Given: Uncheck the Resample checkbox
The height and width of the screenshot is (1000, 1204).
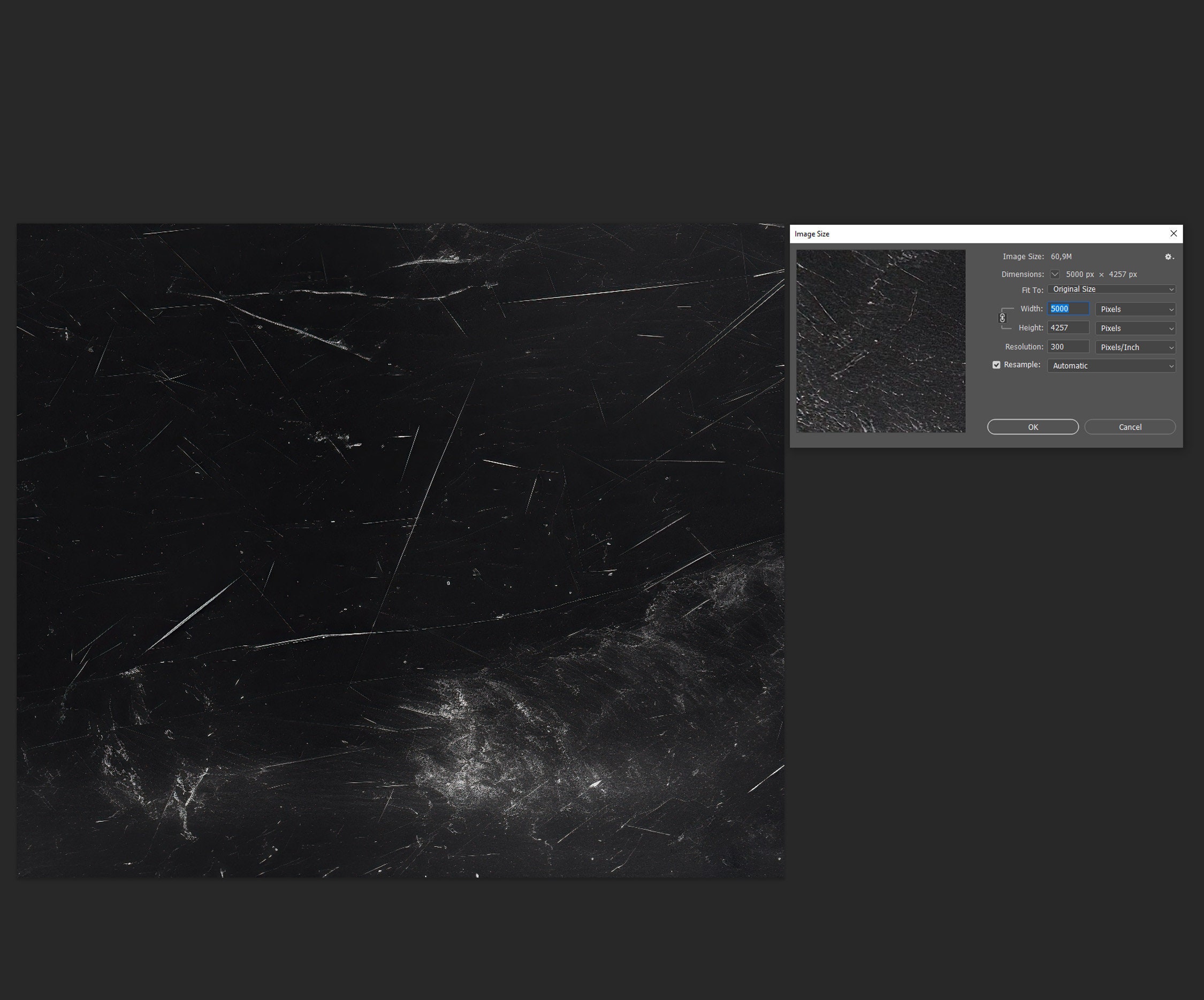Looking at the screenshot, I should pos(996,365).
